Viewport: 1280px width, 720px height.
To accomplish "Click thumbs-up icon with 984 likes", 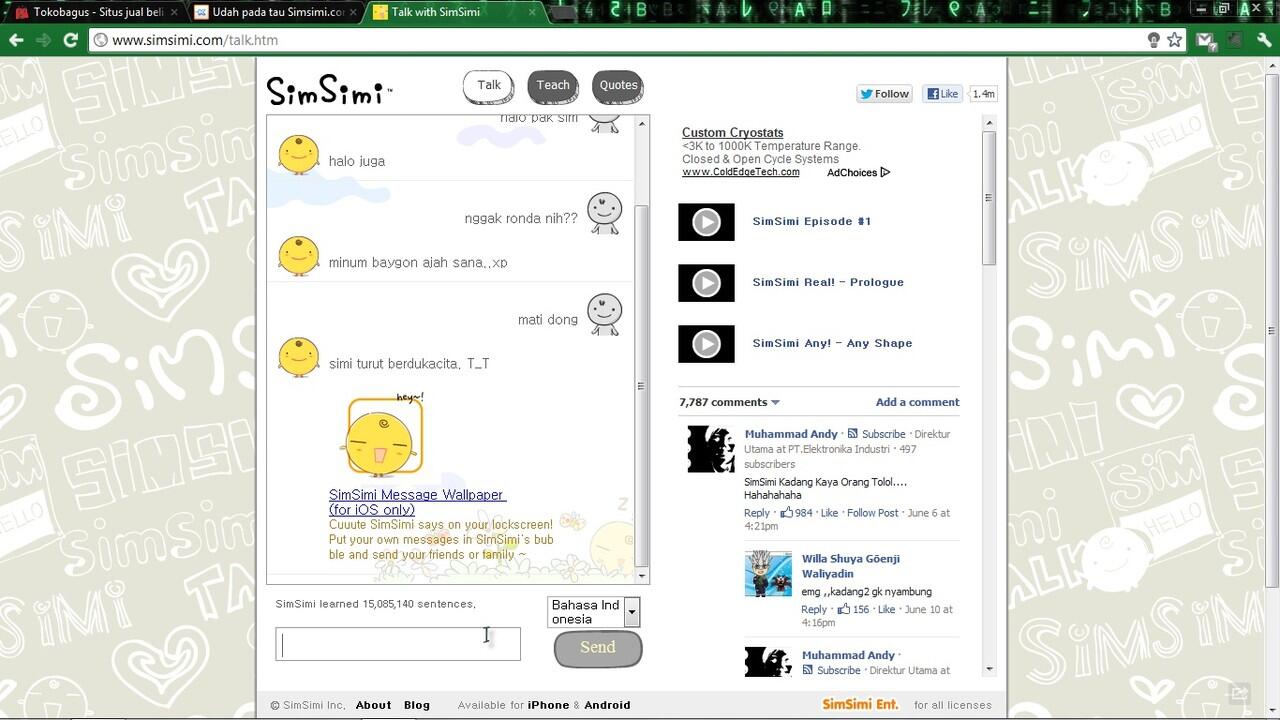I will click(787, 512).
